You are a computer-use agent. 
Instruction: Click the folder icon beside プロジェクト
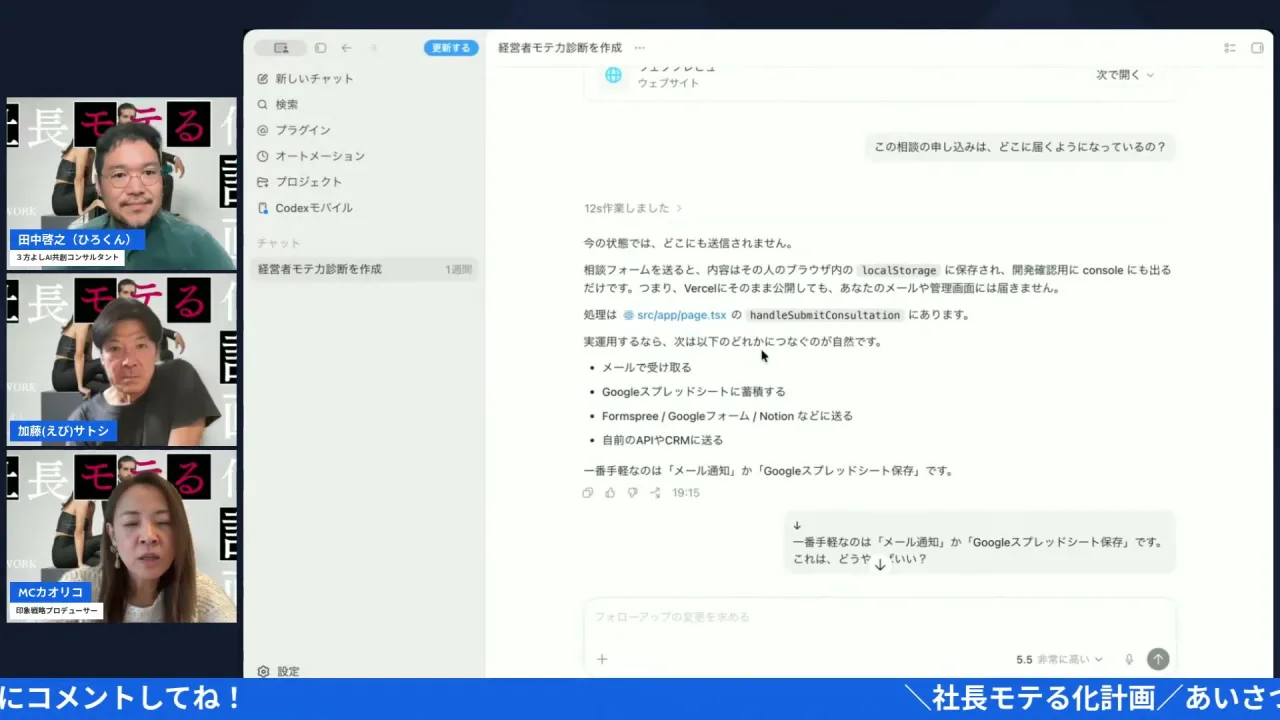coord(263,182)
